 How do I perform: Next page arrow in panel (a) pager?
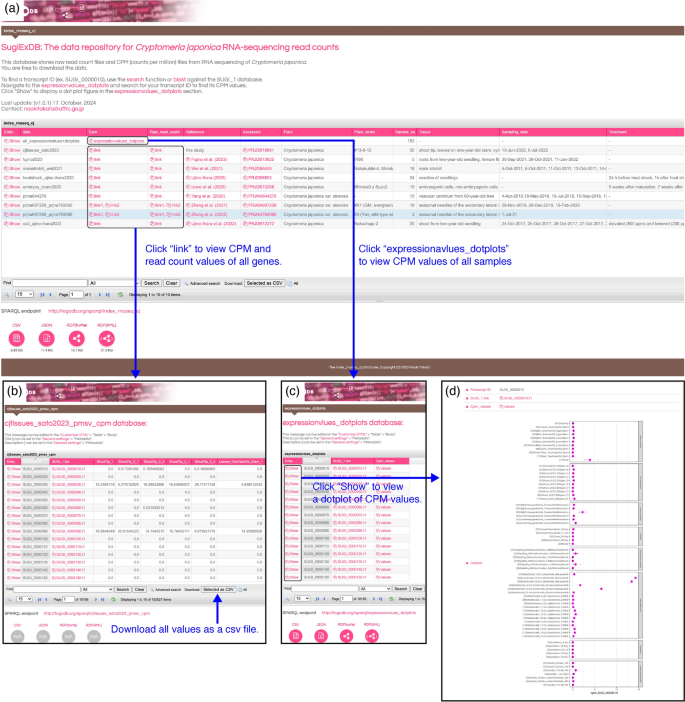100,295
